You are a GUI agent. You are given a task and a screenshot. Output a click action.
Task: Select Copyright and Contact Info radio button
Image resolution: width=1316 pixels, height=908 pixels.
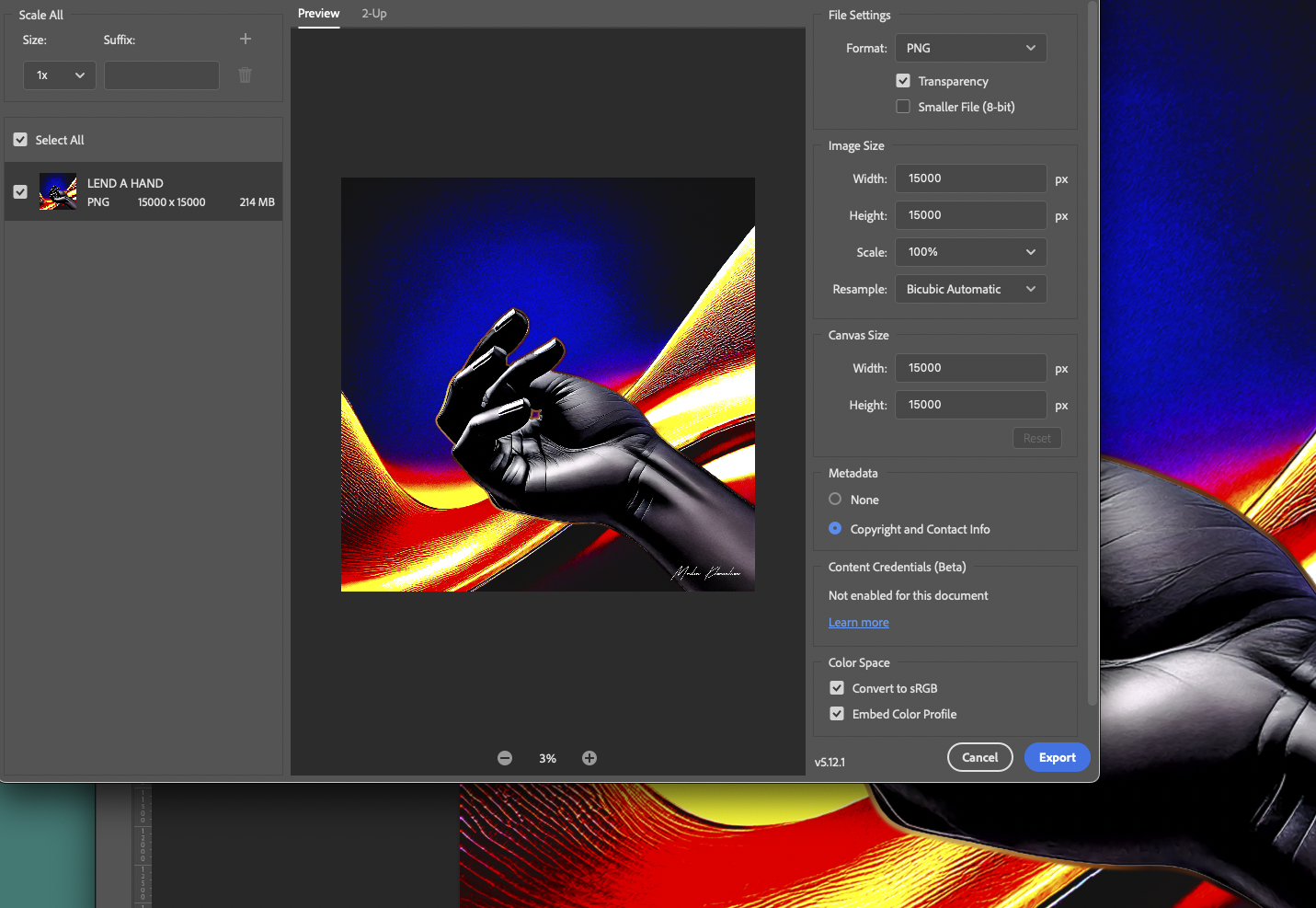835,529
